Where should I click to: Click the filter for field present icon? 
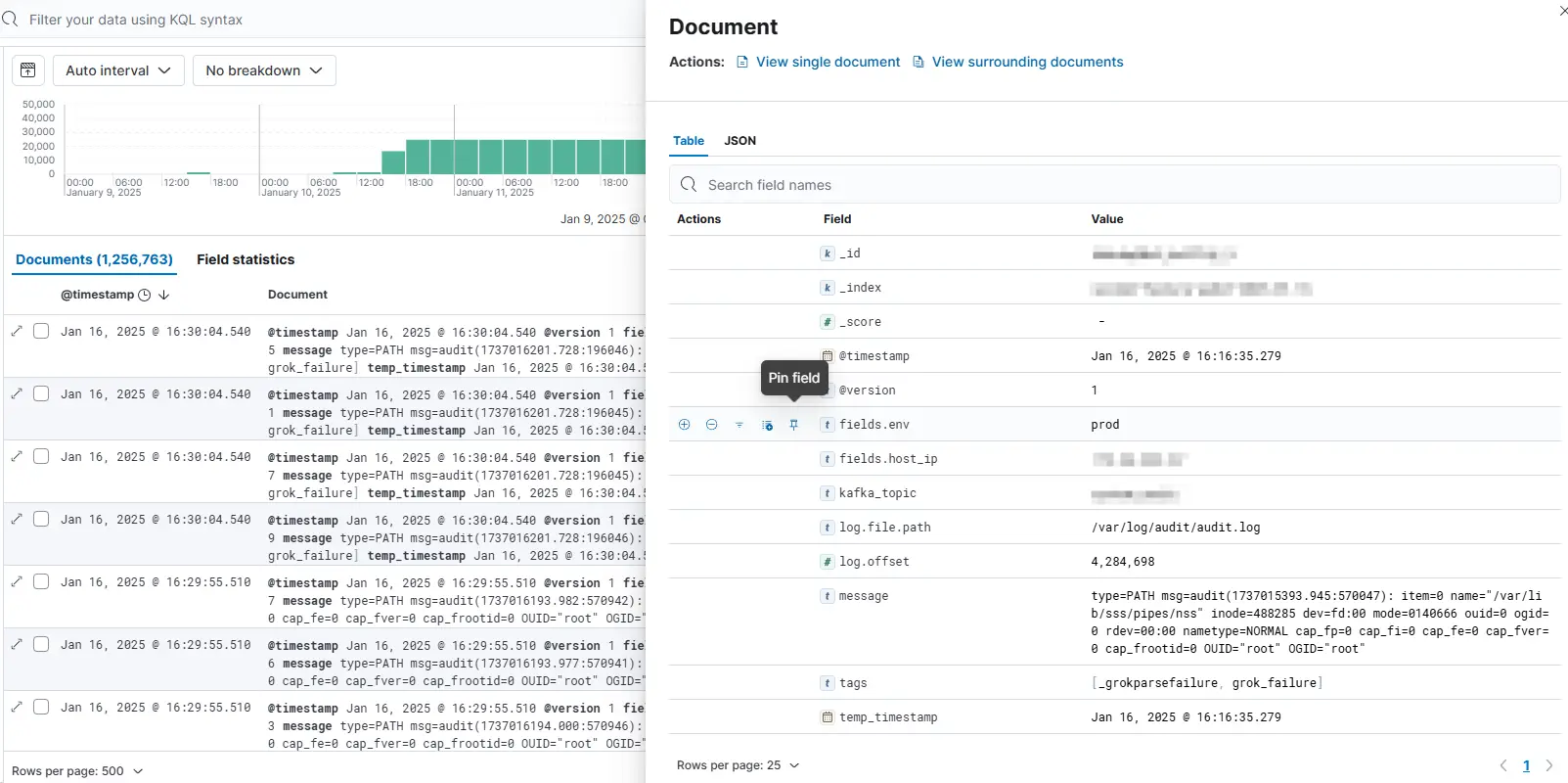[739, 425]
